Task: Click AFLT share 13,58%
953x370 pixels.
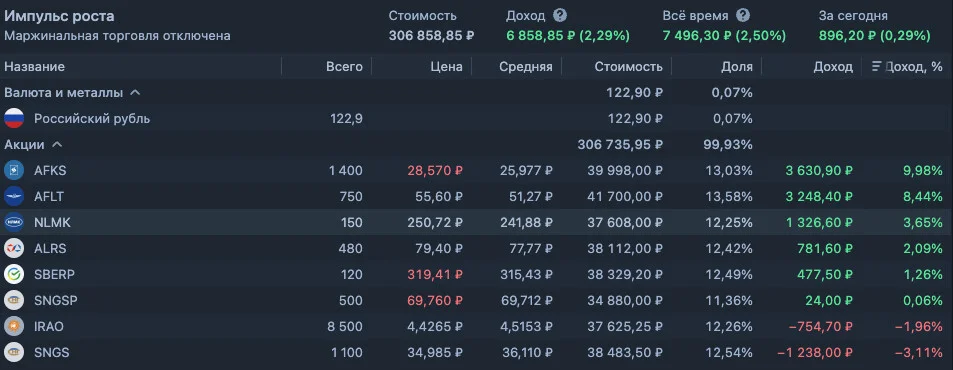Action: pyautogui.click(x=729, y=197)
